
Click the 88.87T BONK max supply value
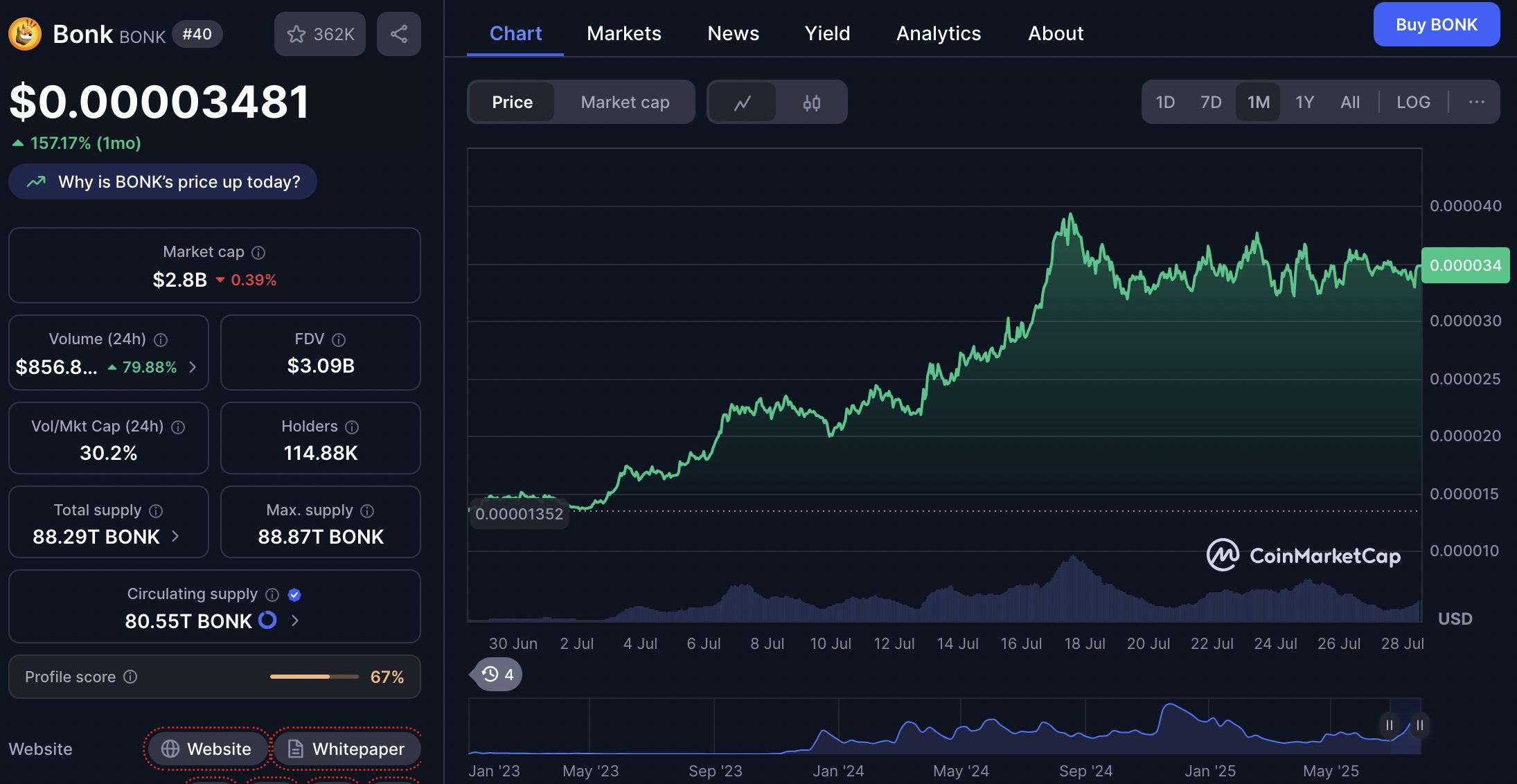[321, 537]
